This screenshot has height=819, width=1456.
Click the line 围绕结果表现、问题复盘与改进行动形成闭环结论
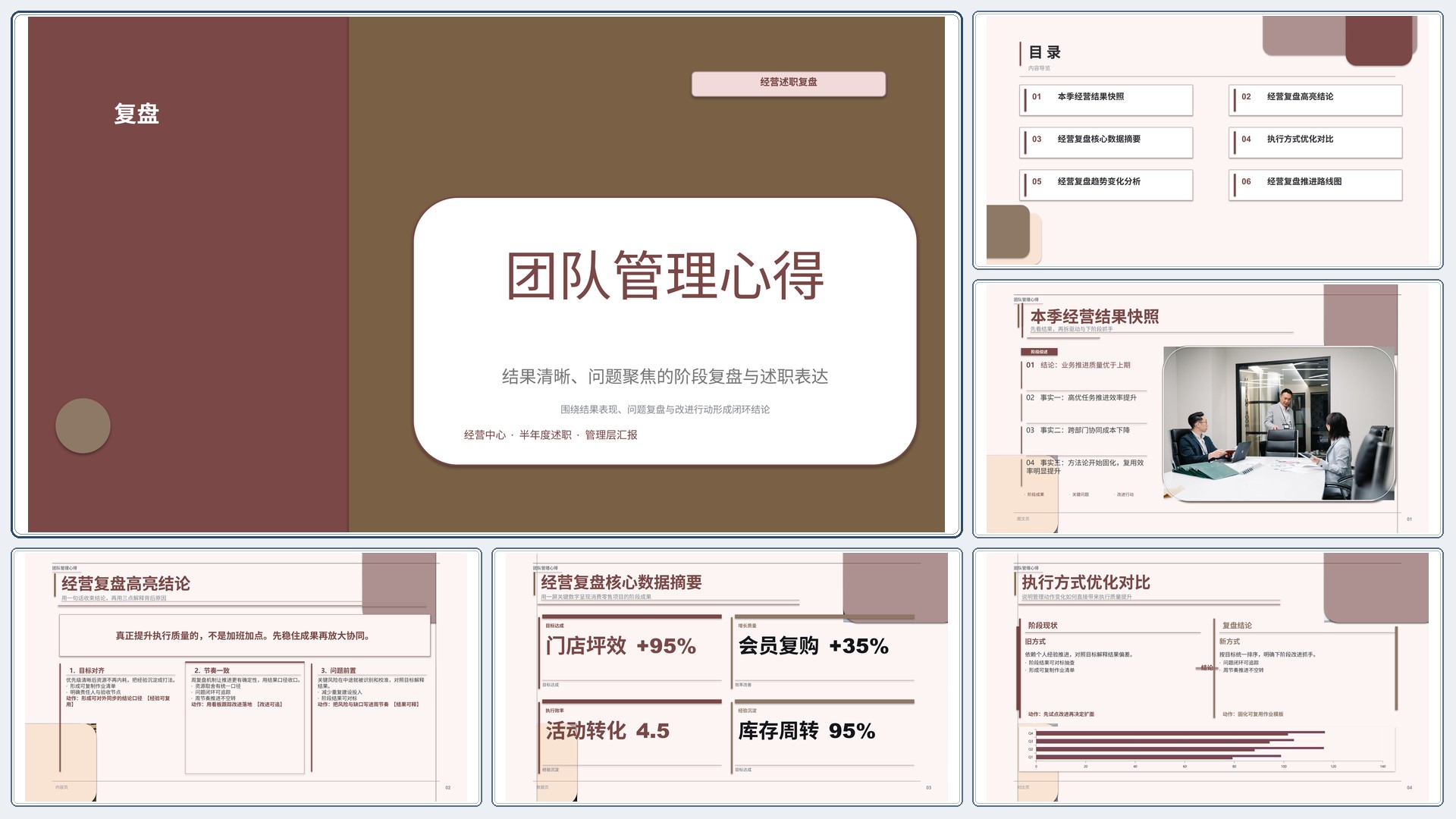click(665, 409)
